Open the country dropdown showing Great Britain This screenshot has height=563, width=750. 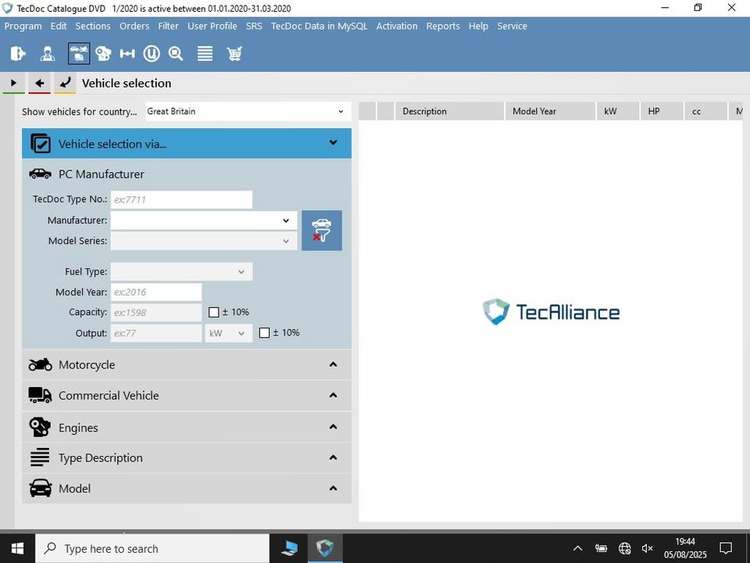[x=247, y=111]
